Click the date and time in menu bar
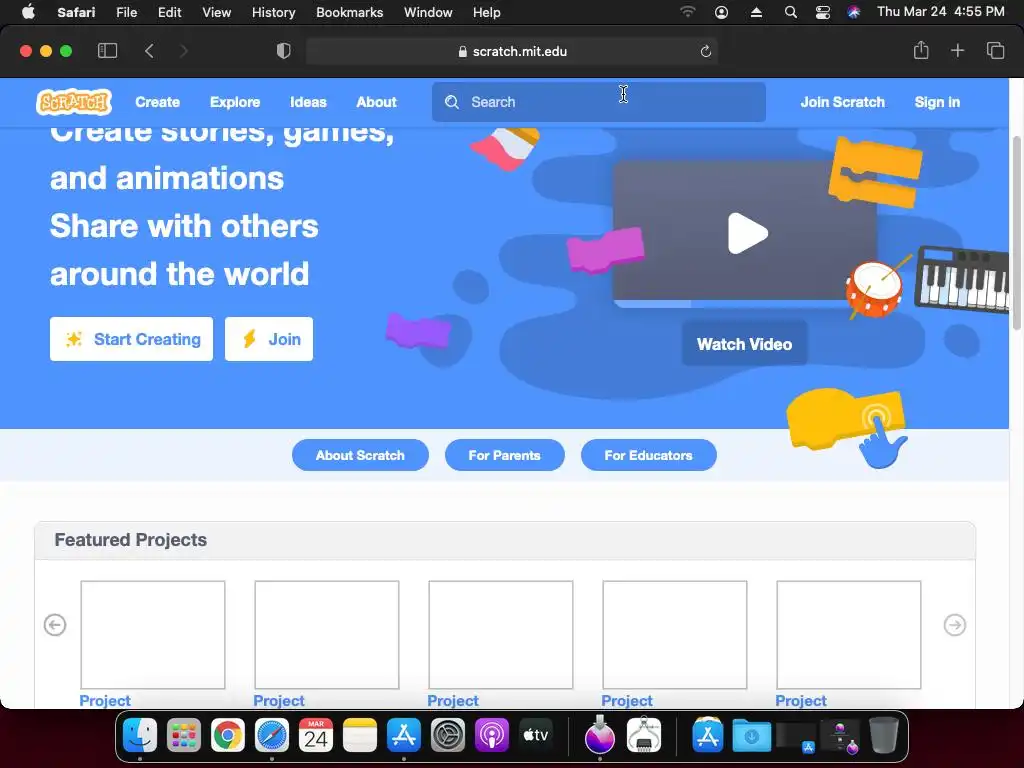This screenshot has height=768, width=1024. [940, 12]
